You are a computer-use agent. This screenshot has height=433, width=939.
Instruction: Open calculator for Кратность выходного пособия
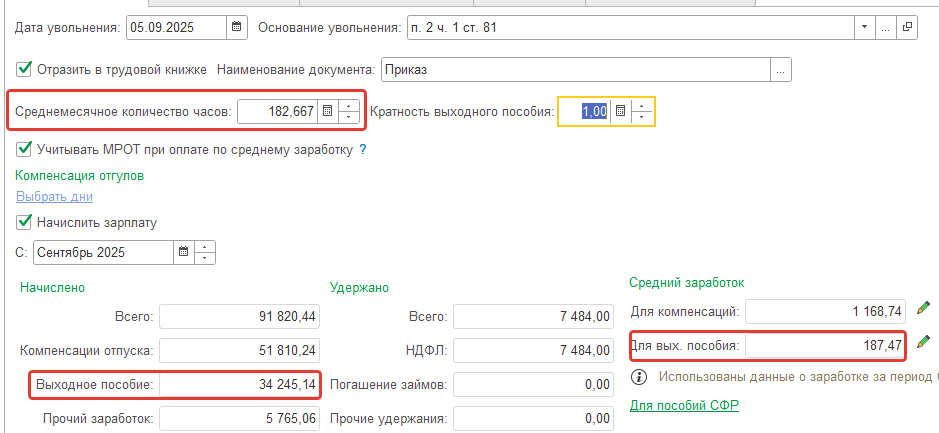pos(620,111)
